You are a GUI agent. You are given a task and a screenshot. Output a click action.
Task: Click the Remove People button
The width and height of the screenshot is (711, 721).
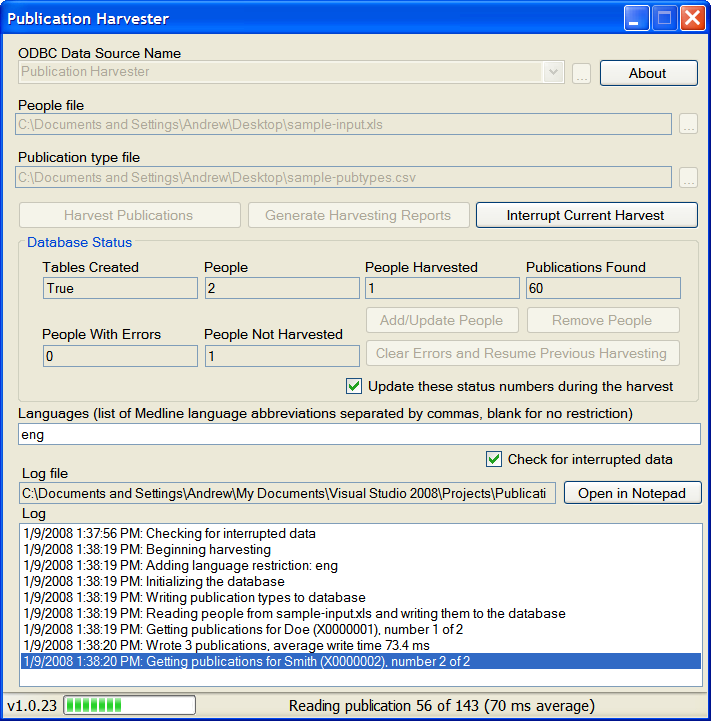click(603, 320)
